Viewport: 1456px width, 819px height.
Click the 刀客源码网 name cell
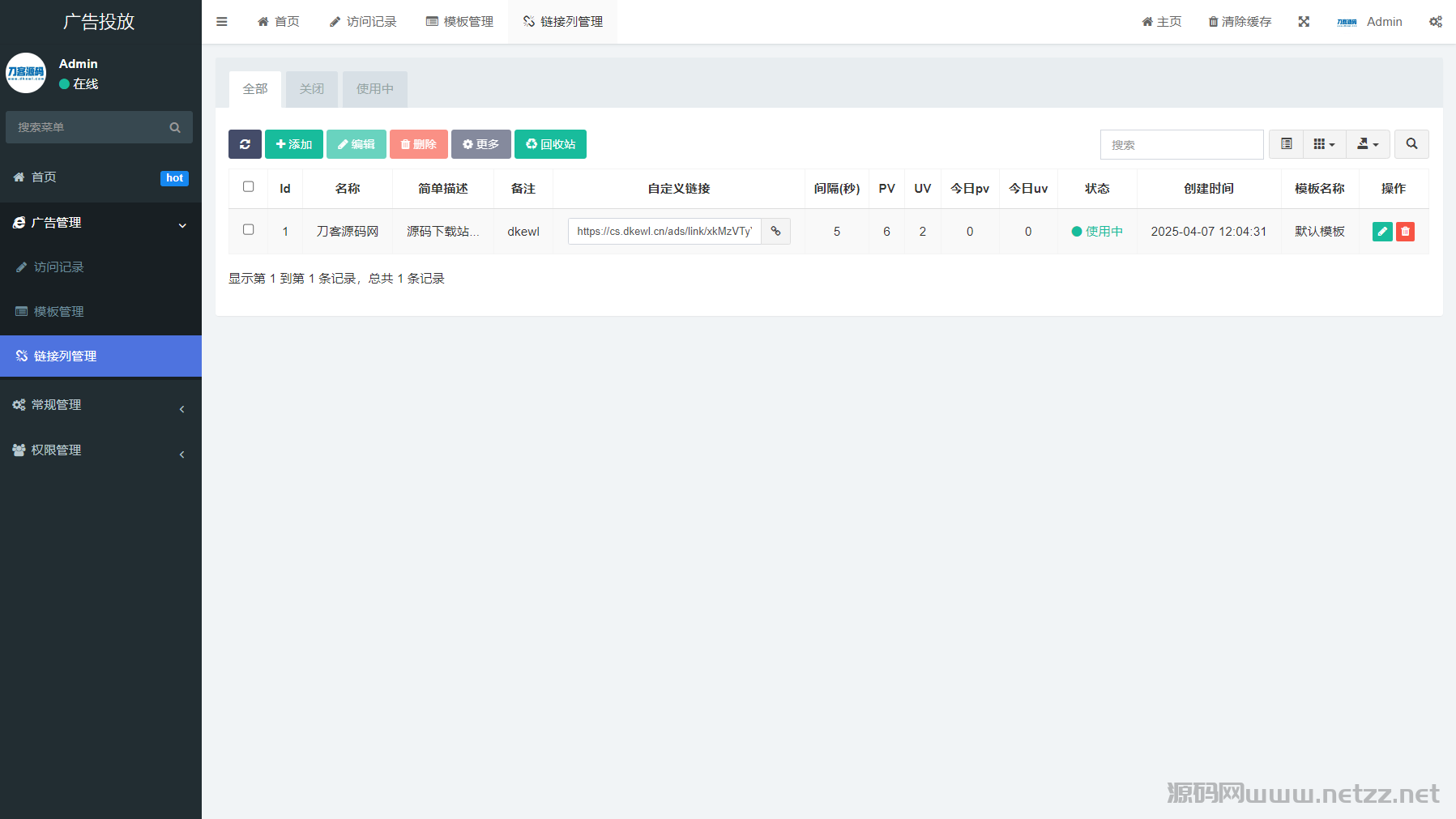(x=348, y=232)
